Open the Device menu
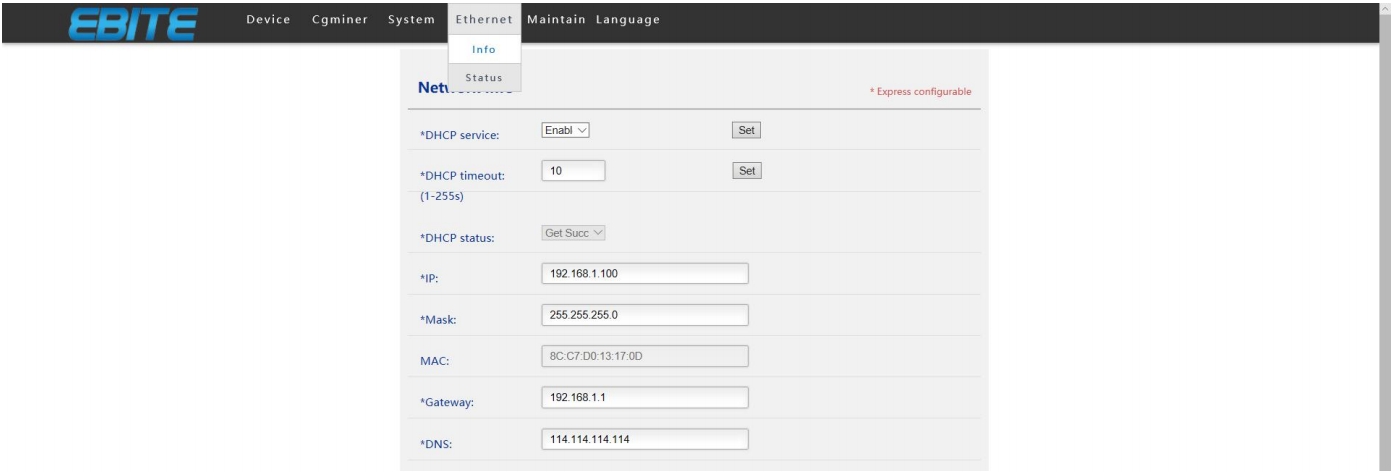The height and width of the screenshot is (476, 1395). 268,21
